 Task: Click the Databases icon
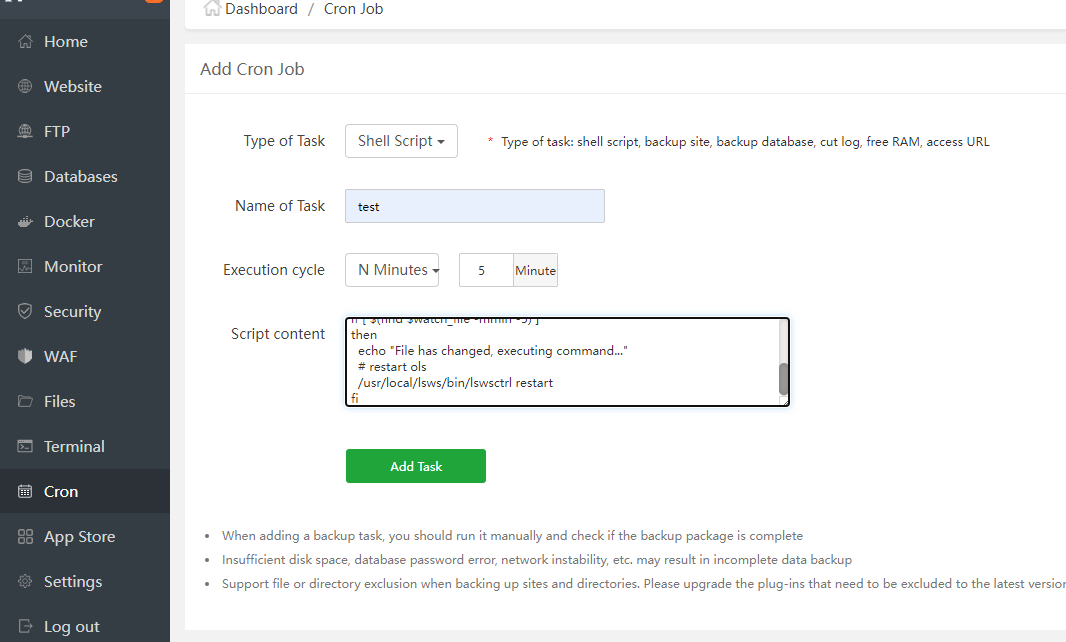[x=26, y=177]
